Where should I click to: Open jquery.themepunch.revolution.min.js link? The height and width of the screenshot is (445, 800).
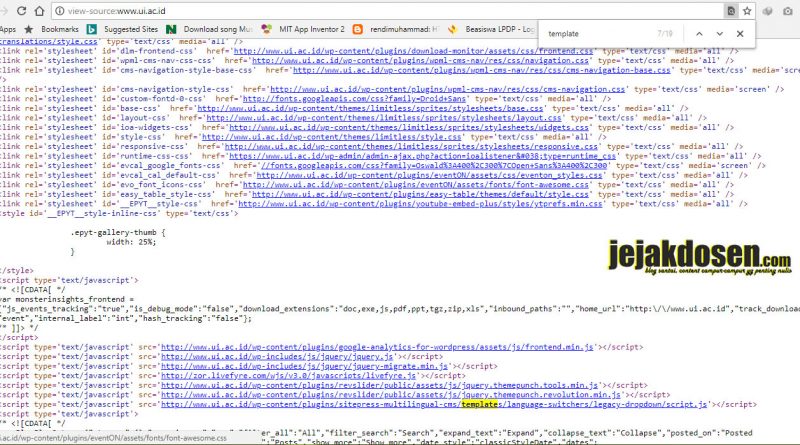click(391, 394)
